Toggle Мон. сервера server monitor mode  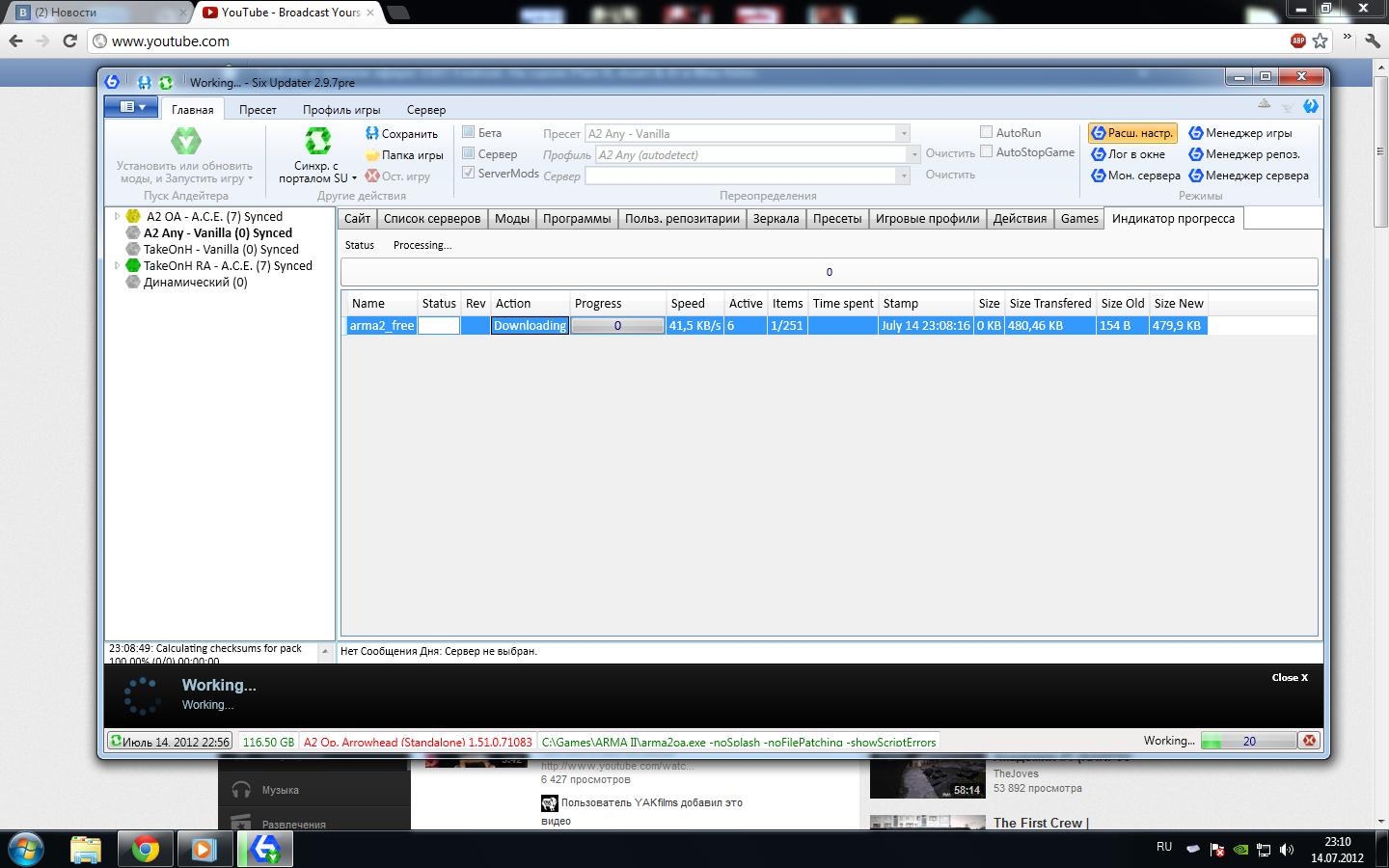[x=1136, y=176]
